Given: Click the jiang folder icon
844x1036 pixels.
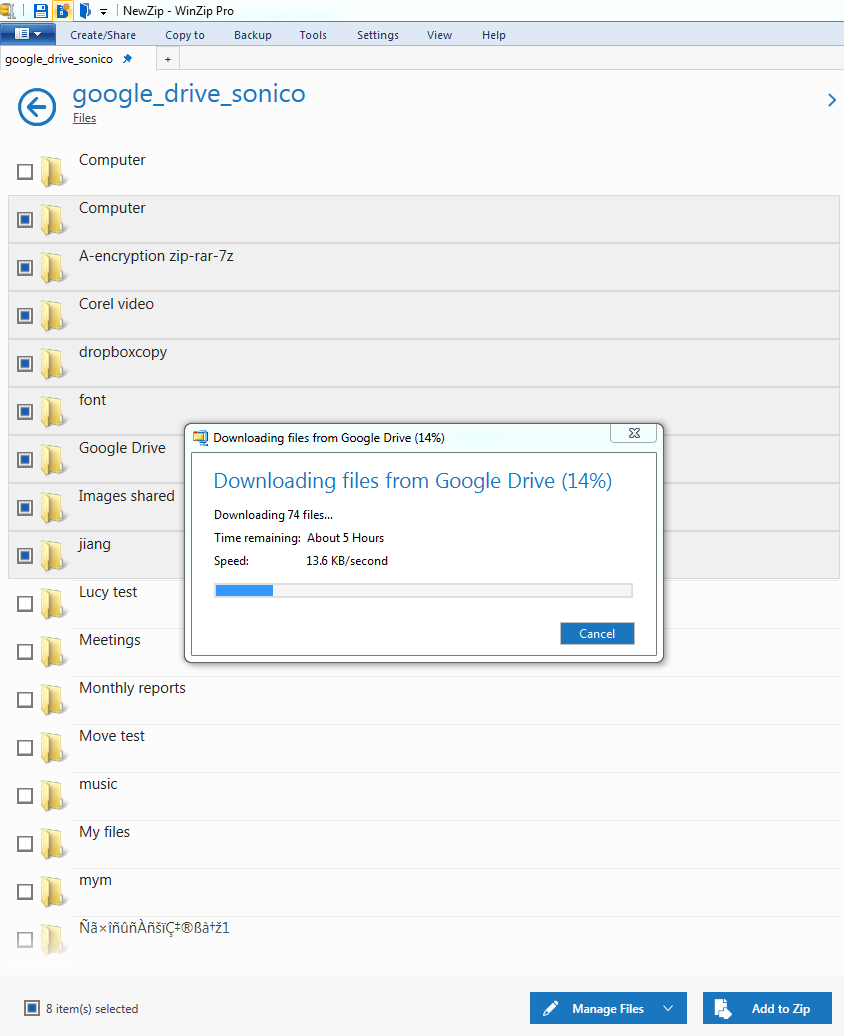Looking at the screenshot, I should [53, 556].
